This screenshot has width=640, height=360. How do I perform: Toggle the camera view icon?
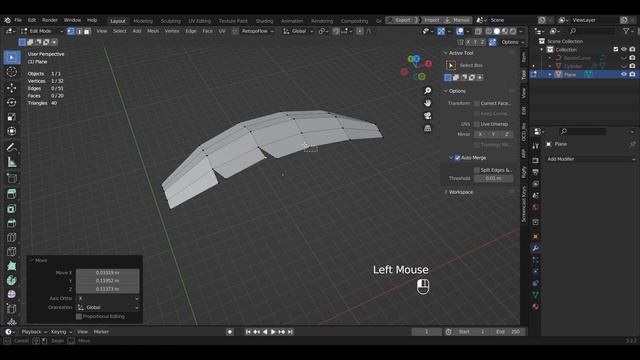click(427, 116)
